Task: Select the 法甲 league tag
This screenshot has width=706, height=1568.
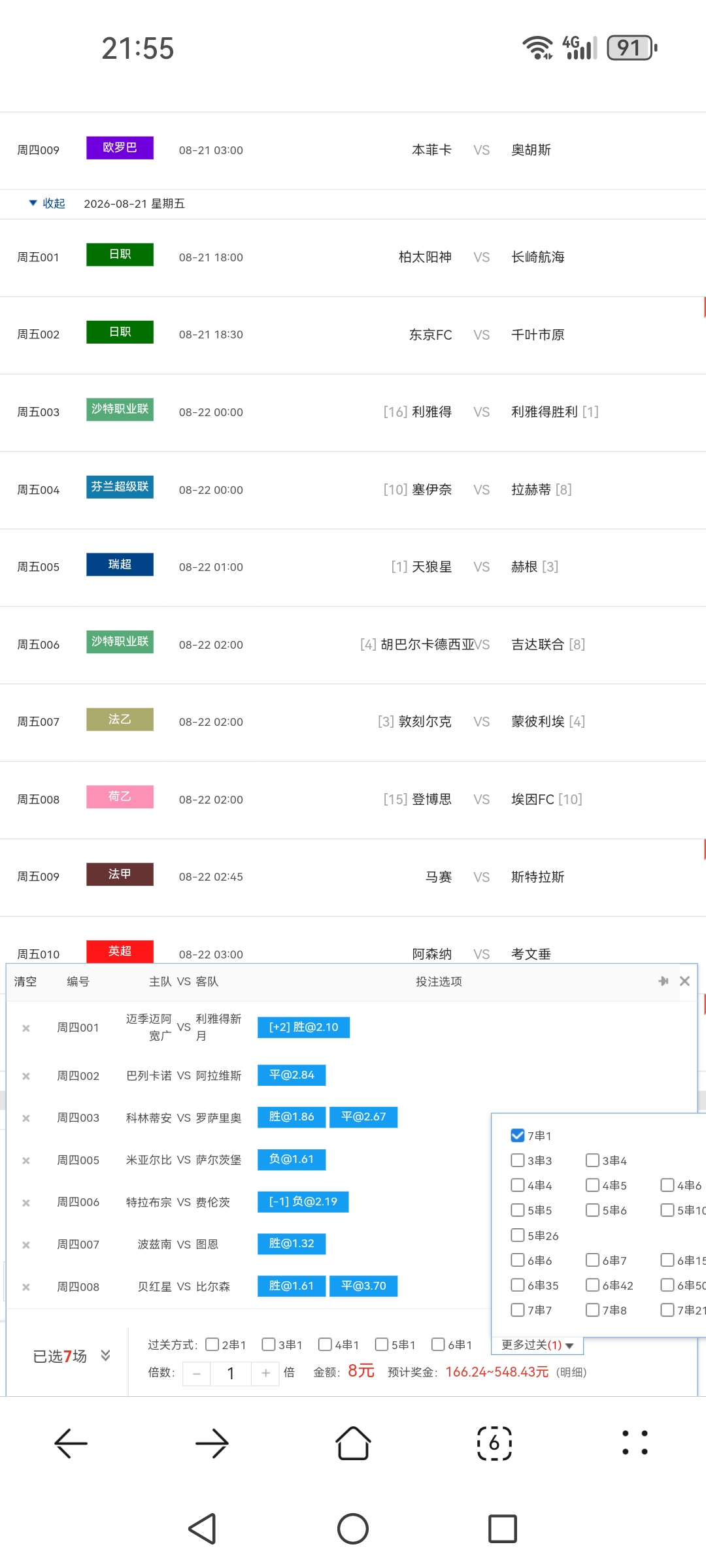Action: [x=120, y=874]
